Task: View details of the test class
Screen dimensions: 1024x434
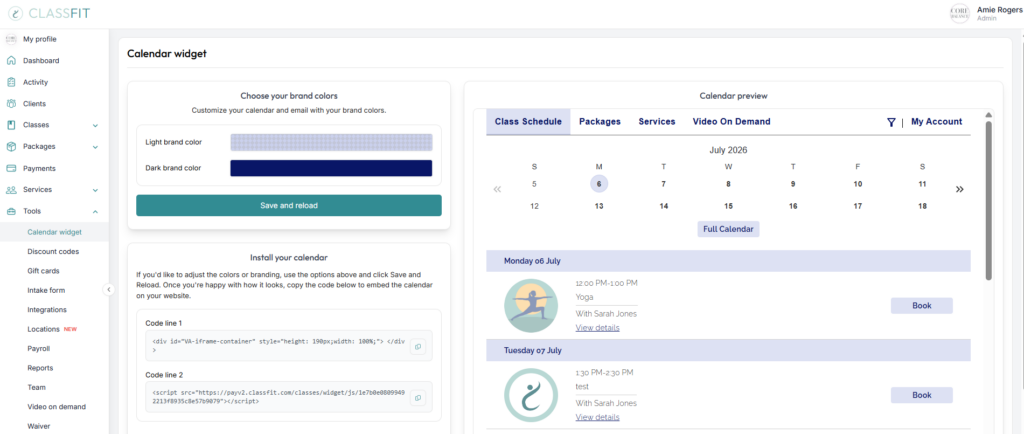Action: [598, 417]
